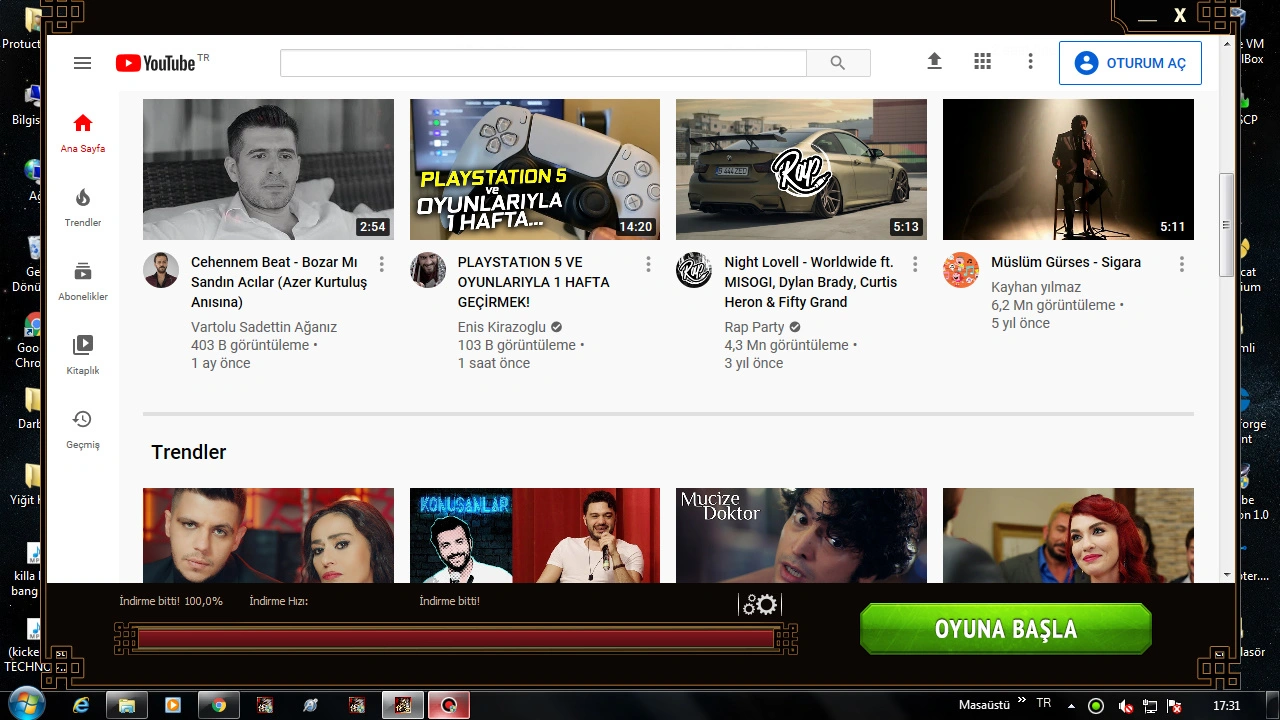Screen dimensions: 1280x720
Task: Open launcher settings gears icon
Action: pyautogui.click(x=760, y=604)
